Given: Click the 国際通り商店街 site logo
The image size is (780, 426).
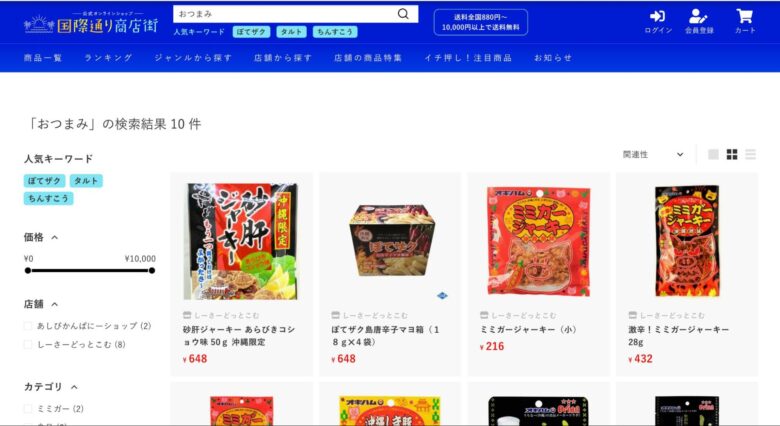Looking at the screenshot, I should 91,23.
